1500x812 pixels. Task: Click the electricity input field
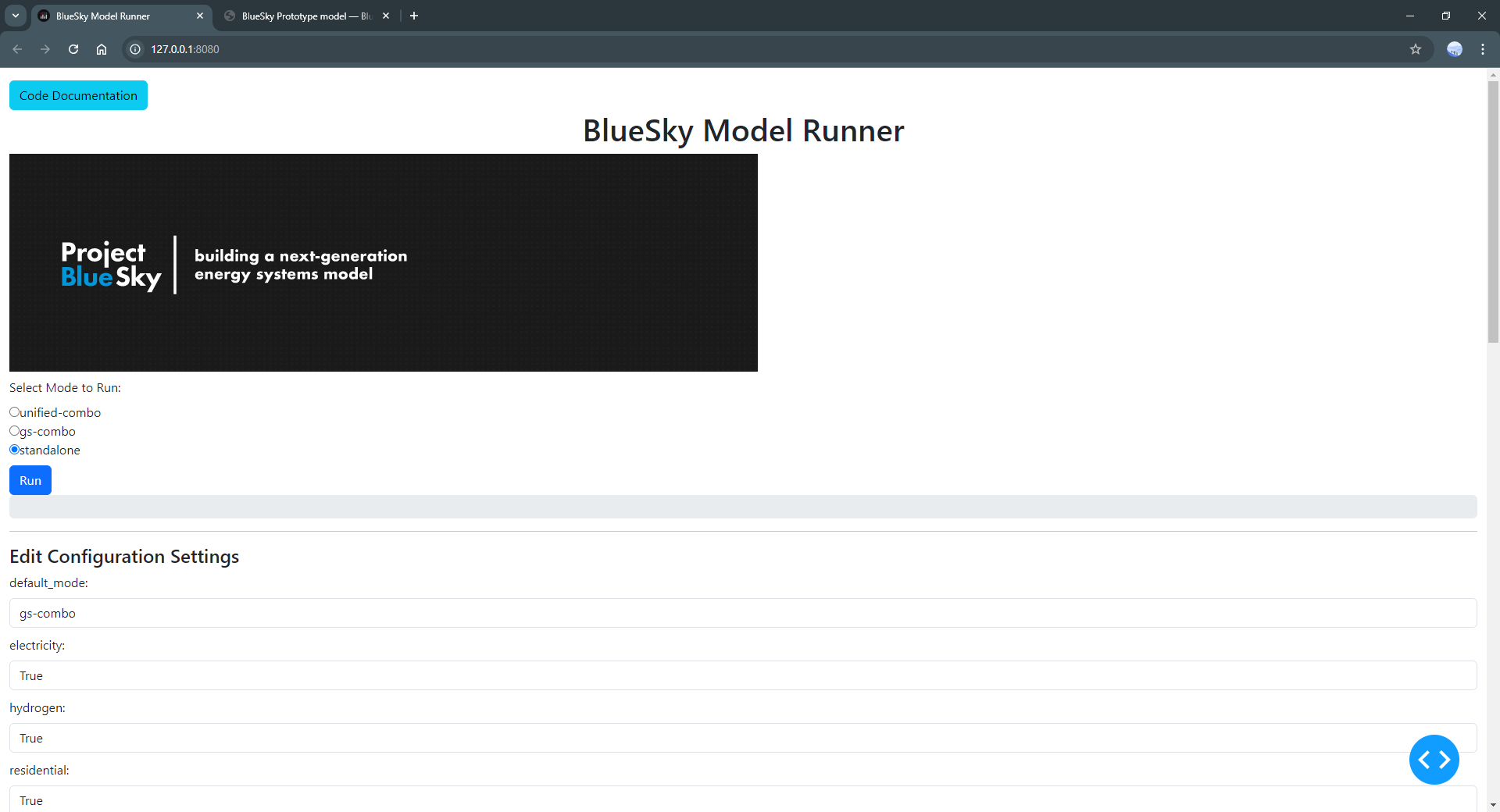(743, 675)
